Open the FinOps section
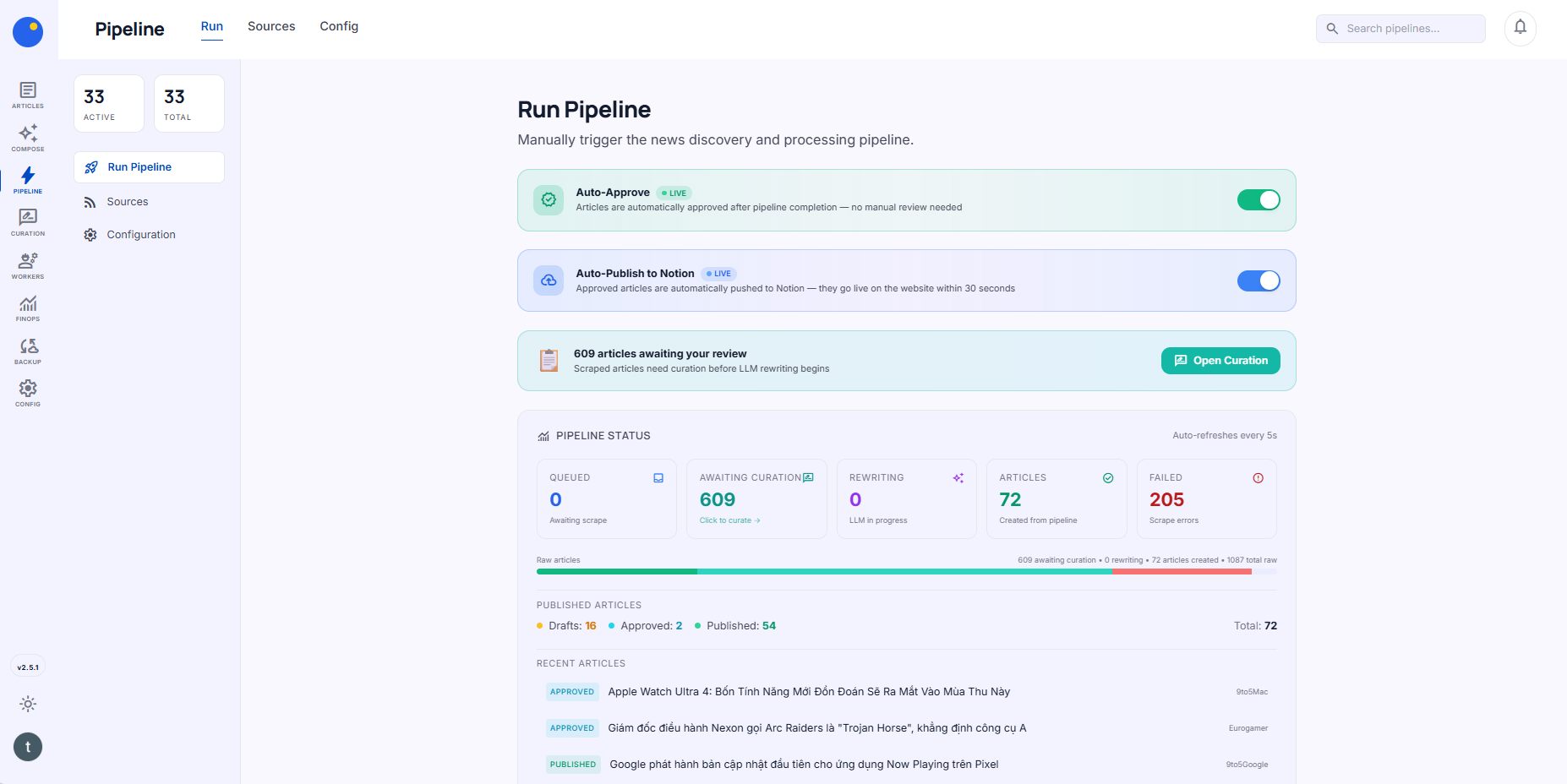Screen dimensions: 1567x784 point(28,308)
